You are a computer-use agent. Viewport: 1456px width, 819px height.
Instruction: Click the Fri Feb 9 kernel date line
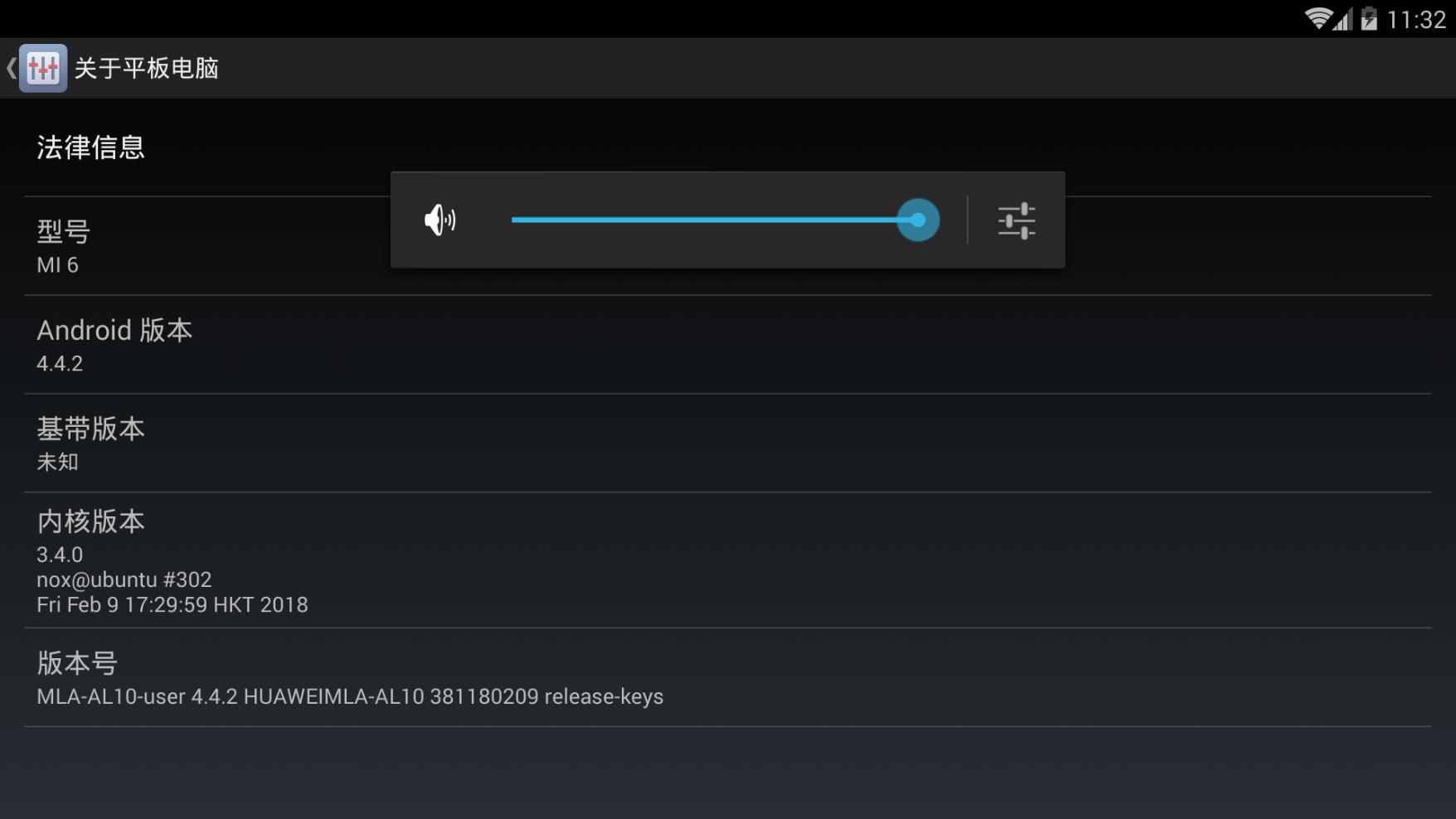pos(172,604)
